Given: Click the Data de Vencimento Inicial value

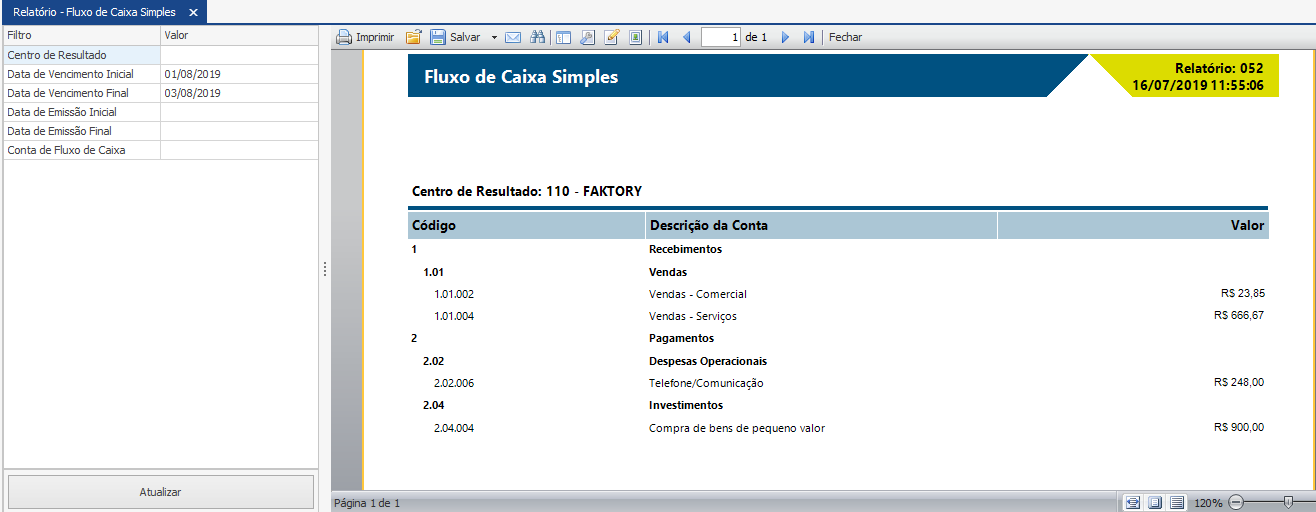Looking at the screenshot, I should coord(238,74).
